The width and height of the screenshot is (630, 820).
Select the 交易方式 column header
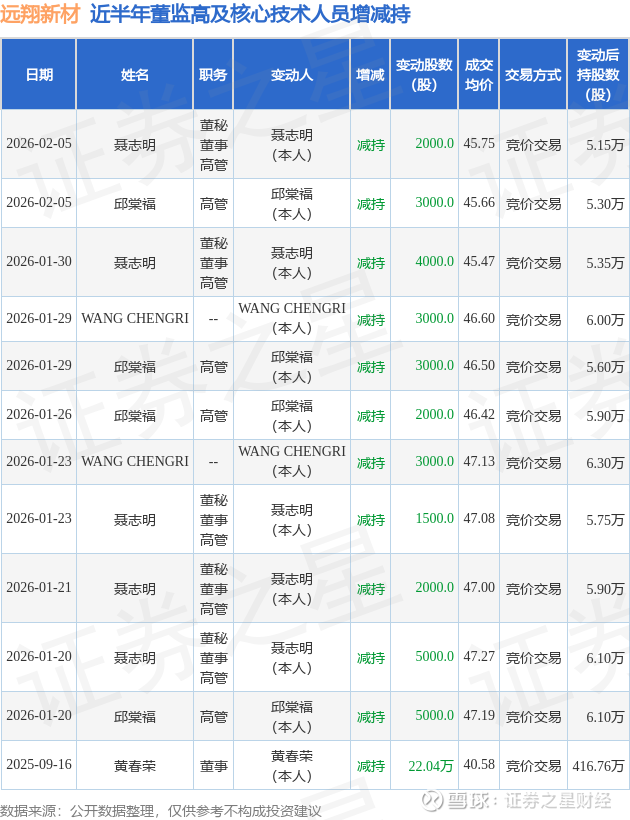pyautogui.click(x=533, y=75)
